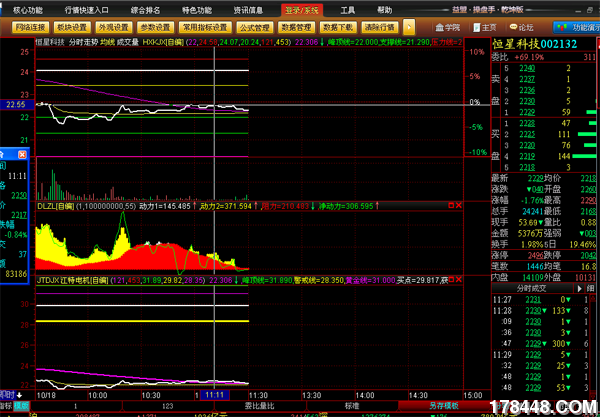Click the 涨停 2496 value
This screenshot has width=600, height=417.
click(x=536, y=255)
